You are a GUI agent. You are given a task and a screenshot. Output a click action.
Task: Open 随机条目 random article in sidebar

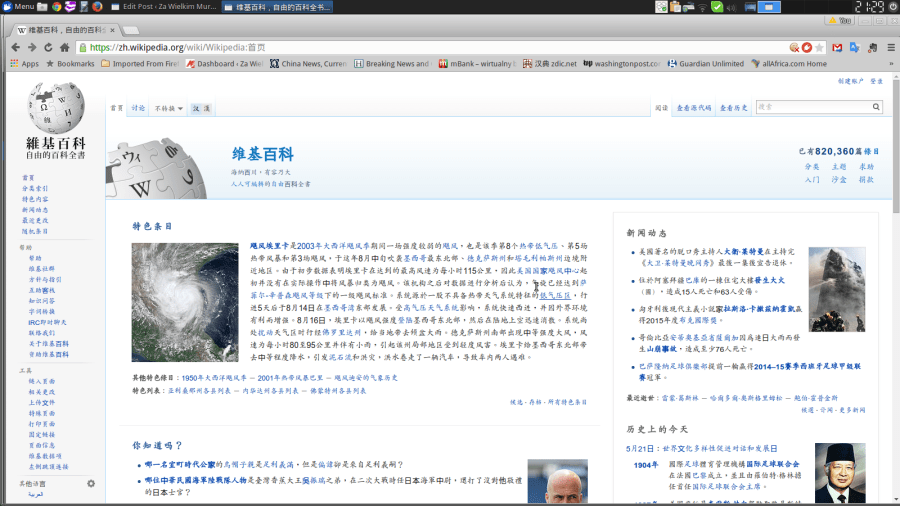point(35,231)
